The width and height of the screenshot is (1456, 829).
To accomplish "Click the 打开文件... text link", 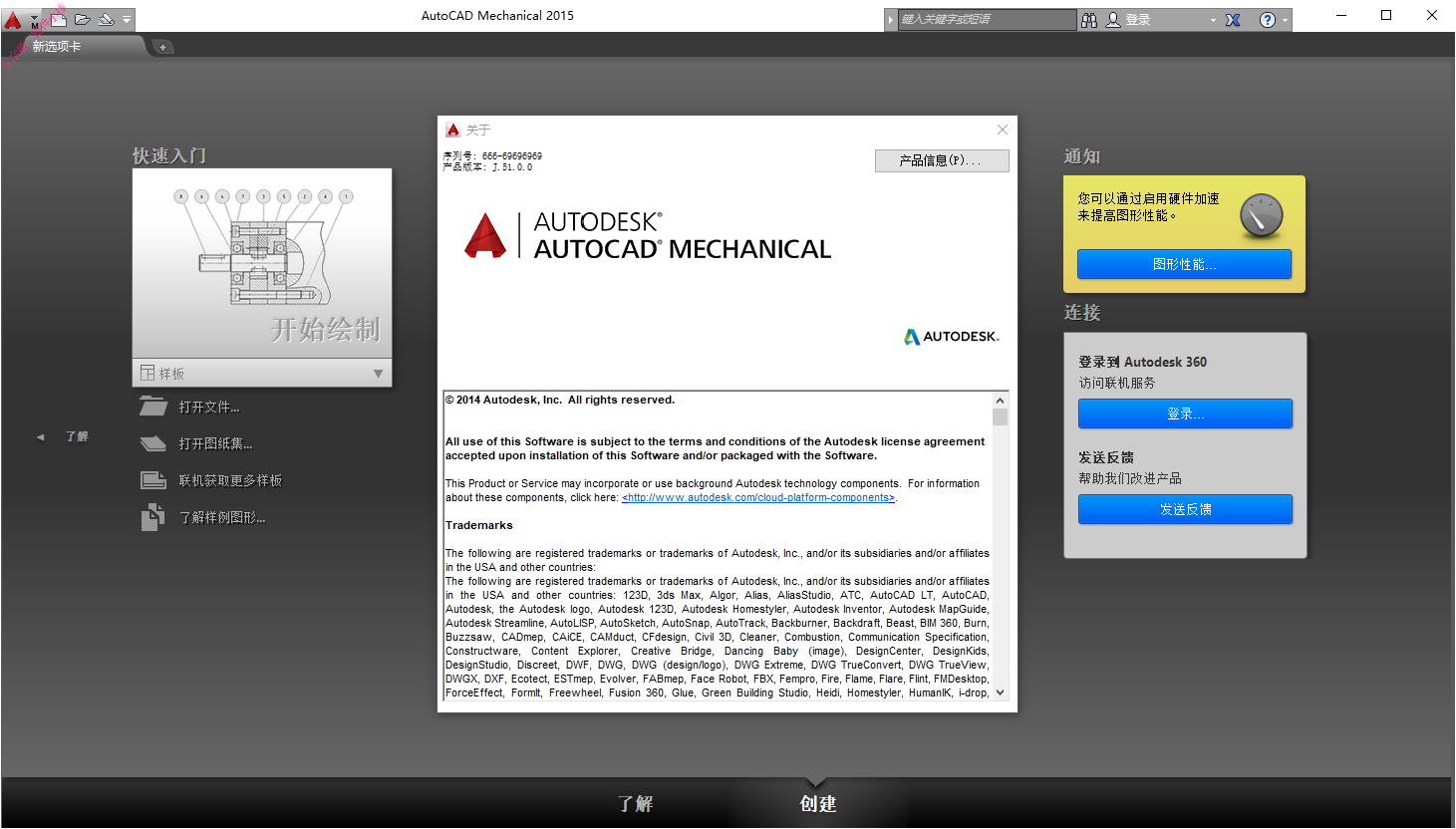I will click(209, 407).
